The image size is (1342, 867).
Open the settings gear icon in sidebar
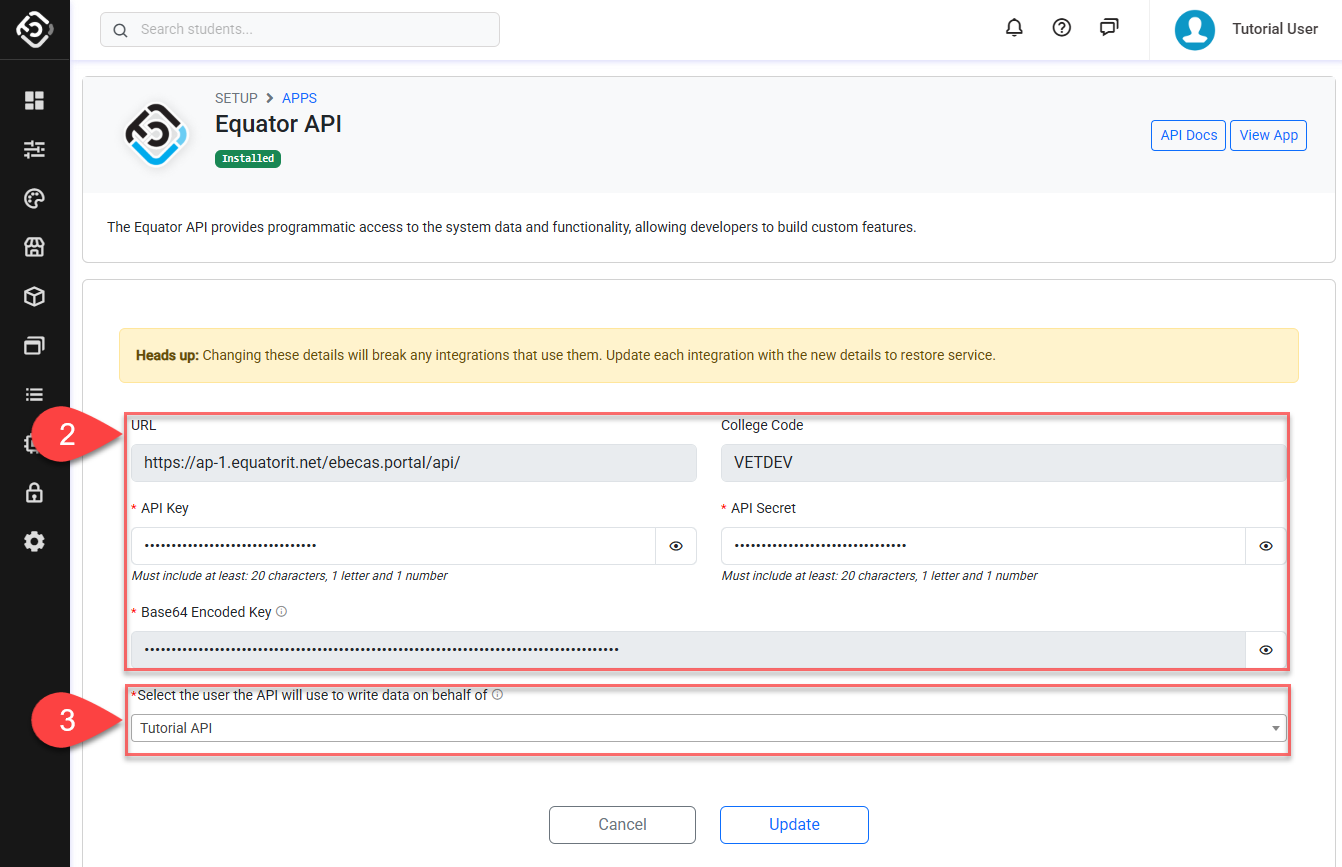point(35,541)
